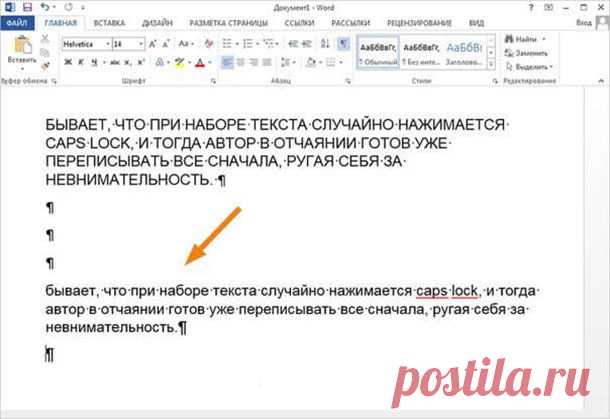Viewport: 610px width, 419px height.
Task: Apply the Без интервала style
Action: pyautogui.click(x=421, y=53)
